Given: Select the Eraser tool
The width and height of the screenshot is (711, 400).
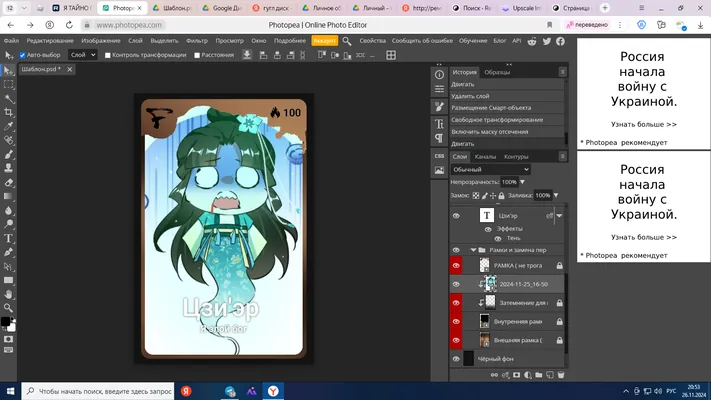Looking at the screenshot, I should point(9,183).
